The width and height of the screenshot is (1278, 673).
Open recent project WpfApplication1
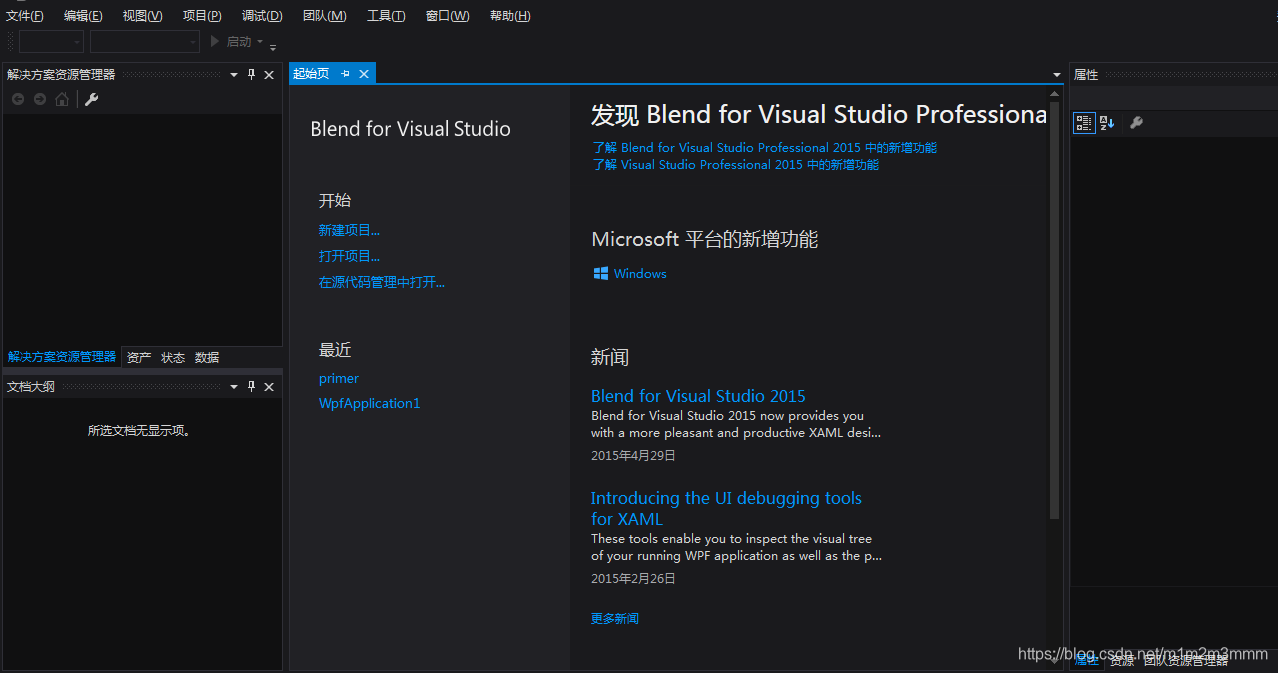click(369, 403)
